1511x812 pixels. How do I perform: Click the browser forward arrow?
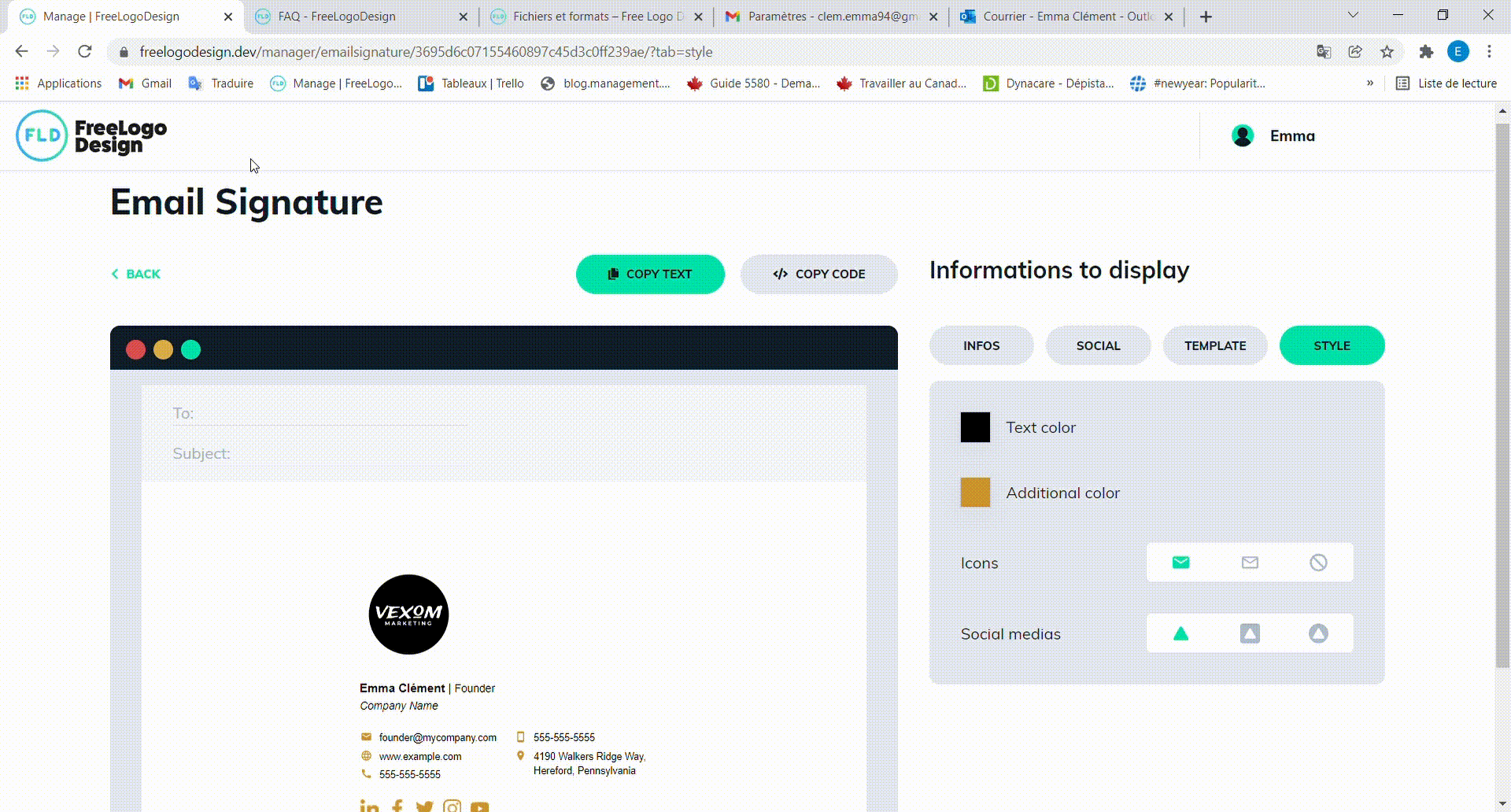53,51
